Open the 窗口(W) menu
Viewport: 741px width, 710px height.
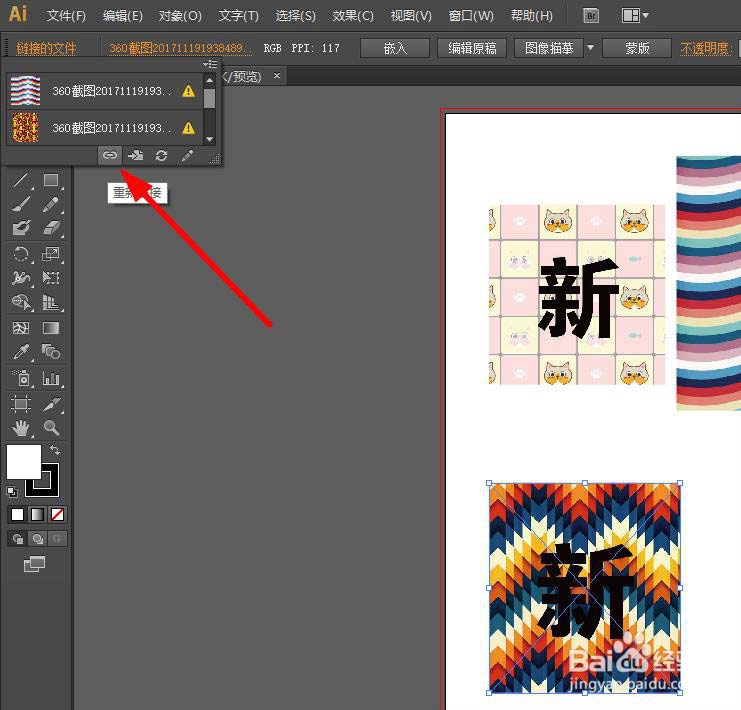pyautogui.click(x=471, y=16)
